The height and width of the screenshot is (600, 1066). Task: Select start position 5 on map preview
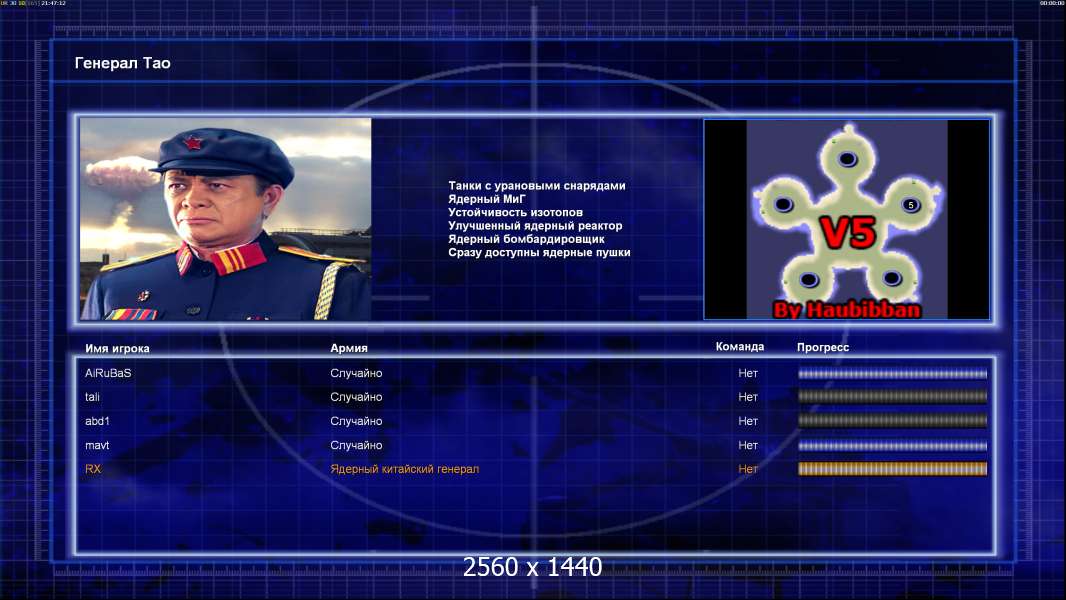911,205
